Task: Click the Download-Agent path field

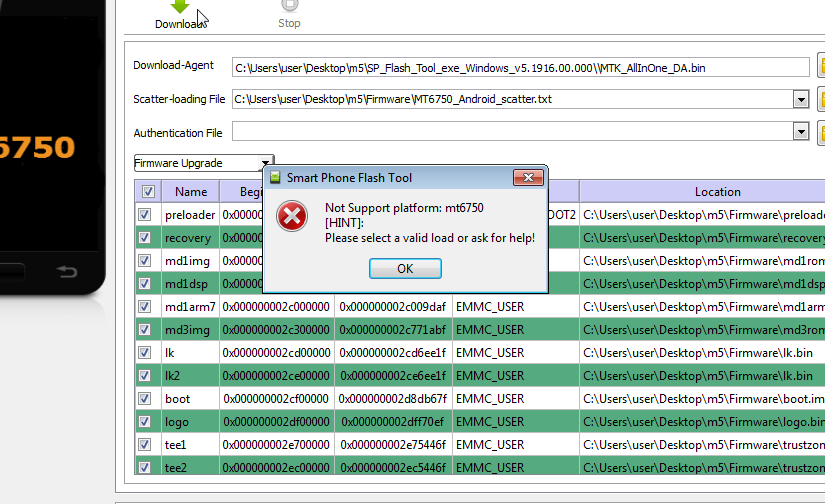Action: (520, 67)
